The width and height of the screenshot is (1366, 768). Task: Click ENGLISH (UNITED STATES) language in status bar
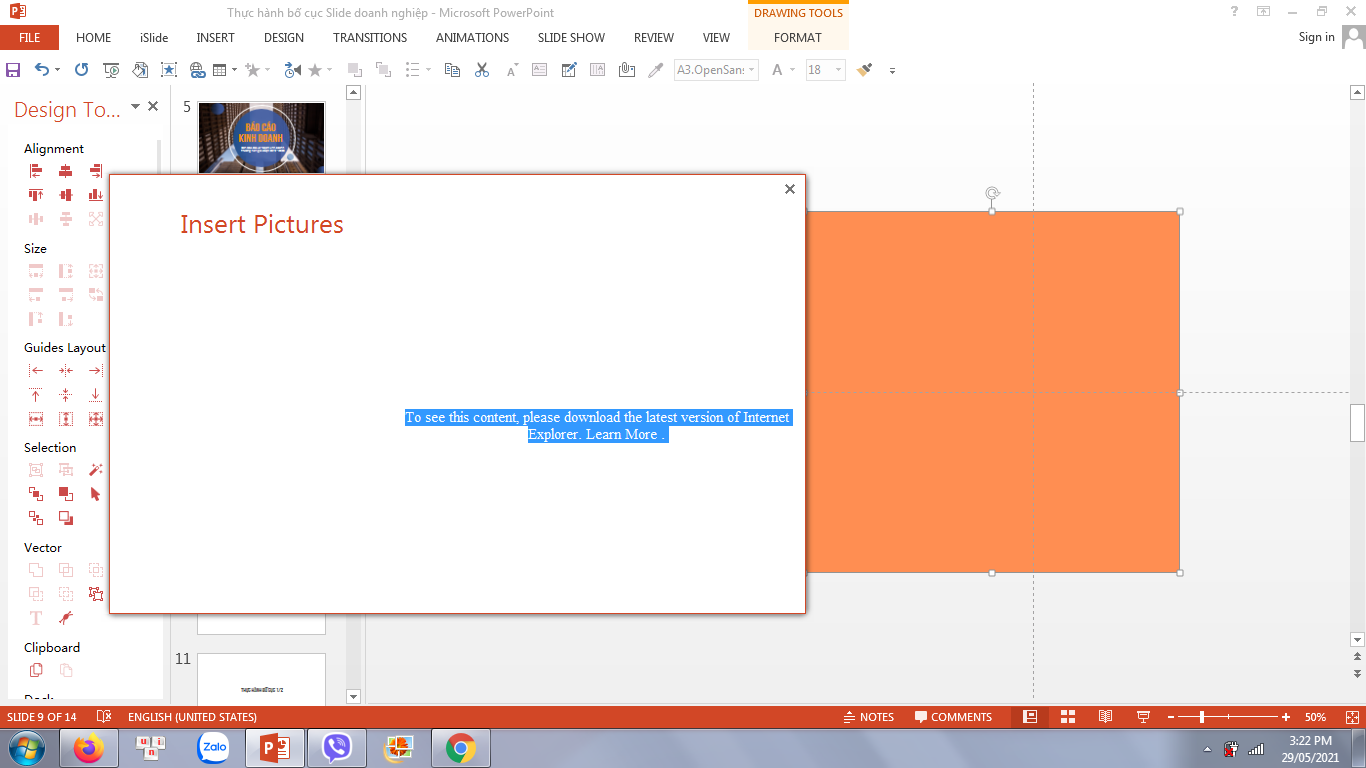pyautogui.click(x=192, y=717)
